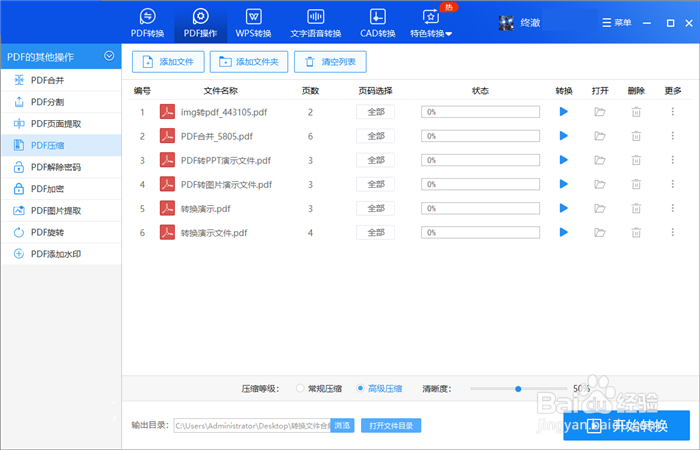Click the 输出目录 path field
This screenshot has height=450, width=700.
252,425
